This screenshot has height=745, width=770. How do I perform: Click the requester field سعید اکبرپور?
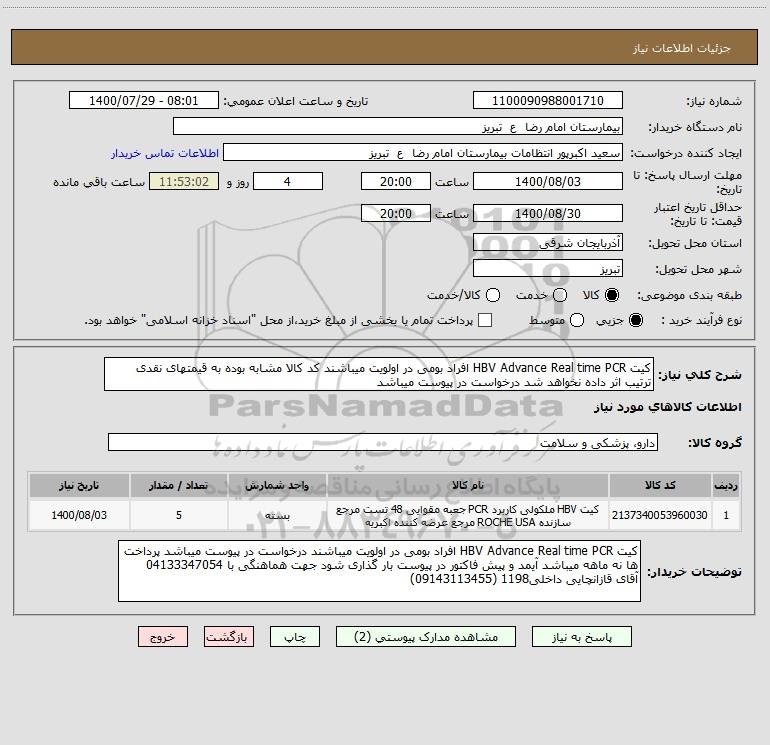[x=423, y=152]
